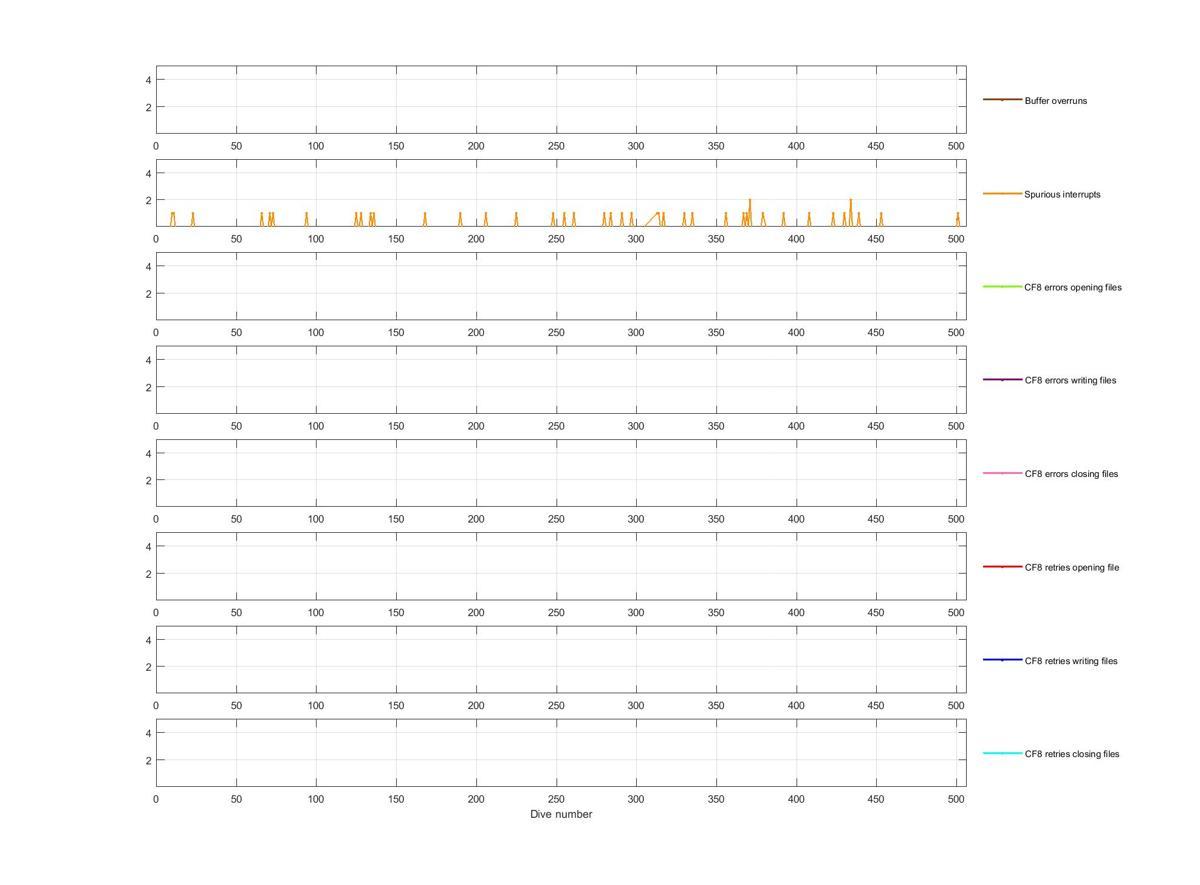This screenshot has height=885, width=1200.
Task: Click the diagonal orange segment near dive 310
Action: tap(652, 219)
